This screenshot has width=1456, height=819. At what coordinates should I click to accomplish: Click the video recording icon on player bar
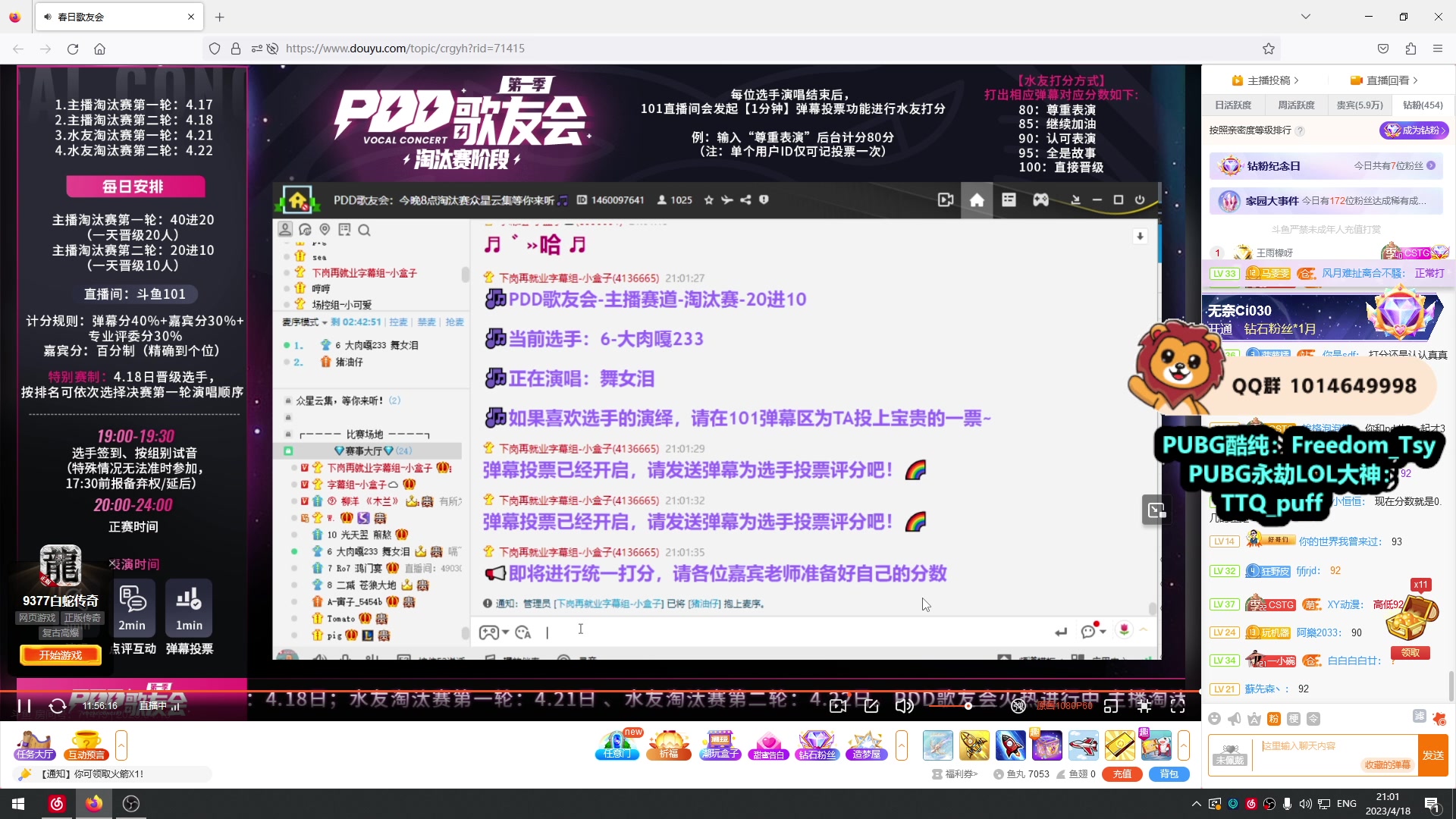click(x=838, y=706)
